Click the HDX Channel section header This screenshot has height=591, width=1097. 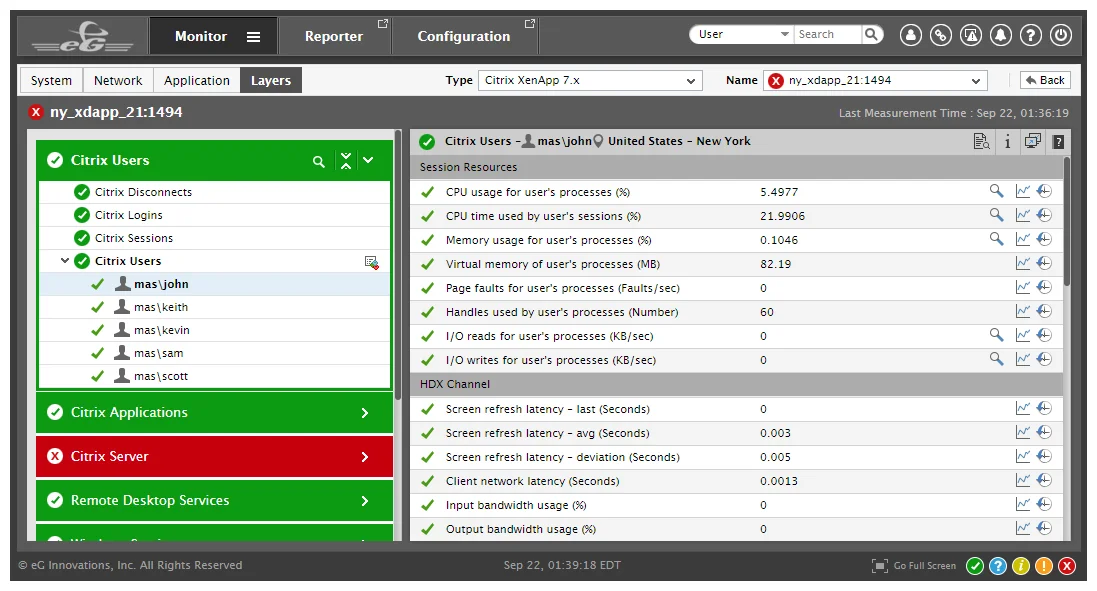pos(736,384)
